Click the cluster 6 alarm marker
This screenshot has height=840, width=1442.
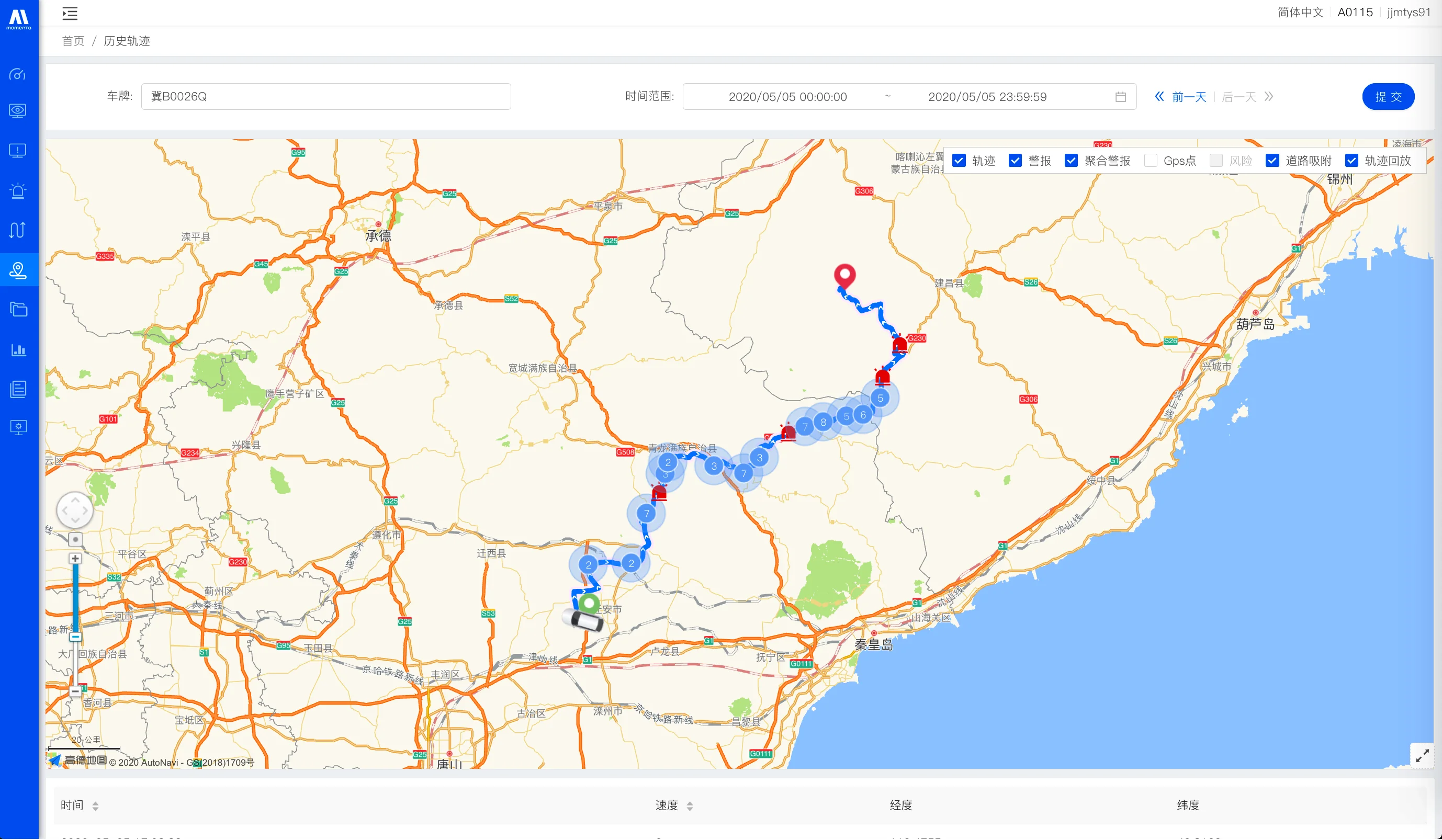click(x=863, y=415)
